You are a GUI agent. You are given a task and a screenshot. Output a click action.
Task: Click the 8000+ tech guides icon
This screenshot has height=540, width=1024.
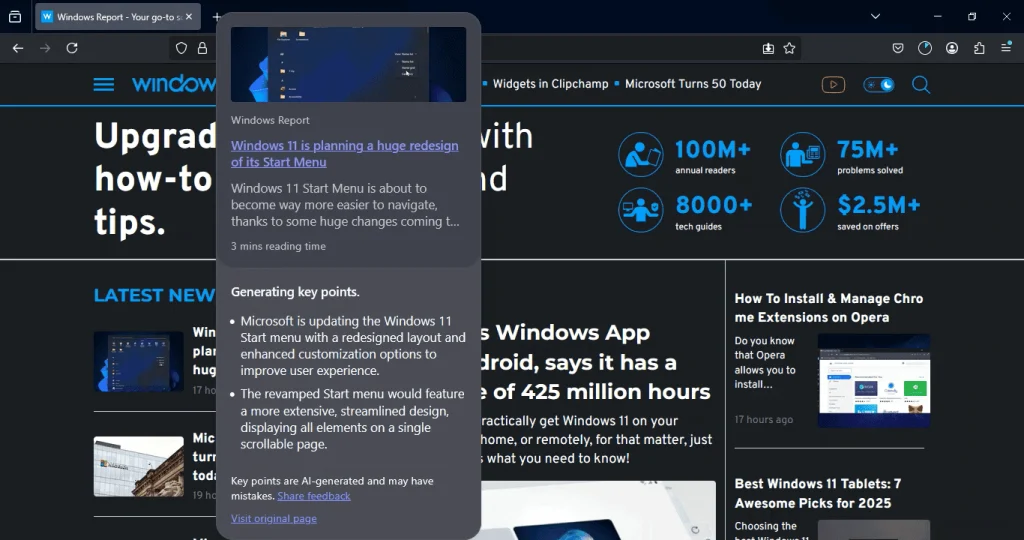[x=641, y=210]
